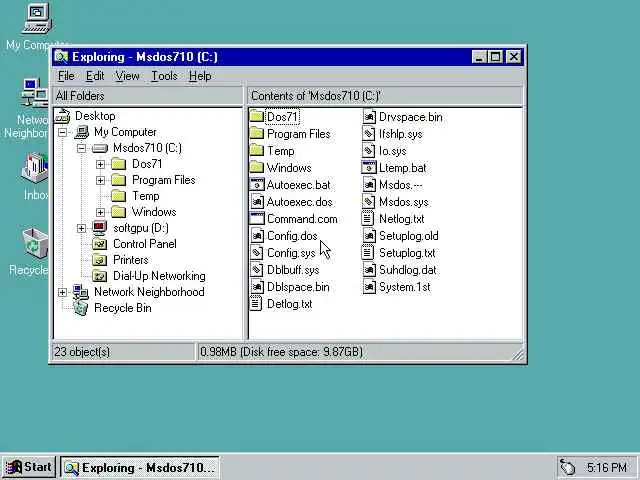The image size is (640, 480).
Task: Open the View menu
Action: pyautogui.click(x=127, y=76)
